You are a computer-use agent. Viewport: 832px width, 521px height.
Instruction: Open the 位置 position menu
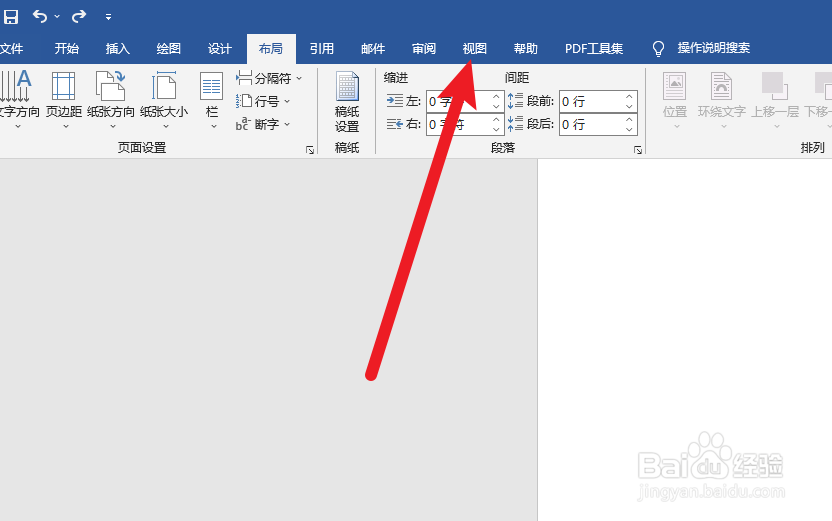675,100
